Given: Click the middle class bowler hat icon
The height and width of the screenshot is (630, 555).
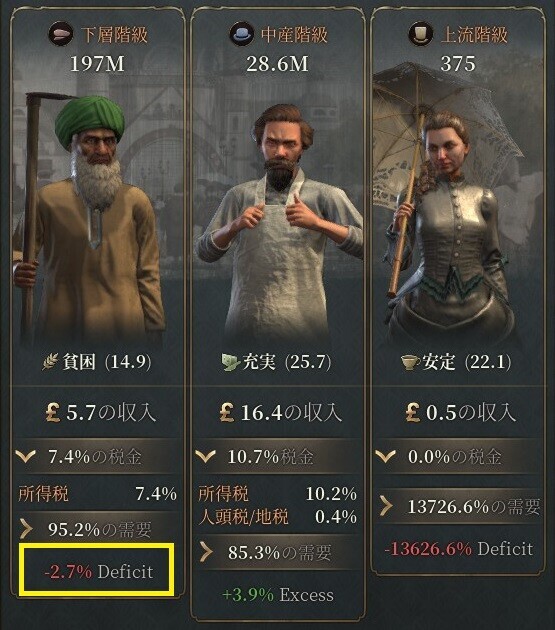Looking at the screenshot, I should (241, 34).
